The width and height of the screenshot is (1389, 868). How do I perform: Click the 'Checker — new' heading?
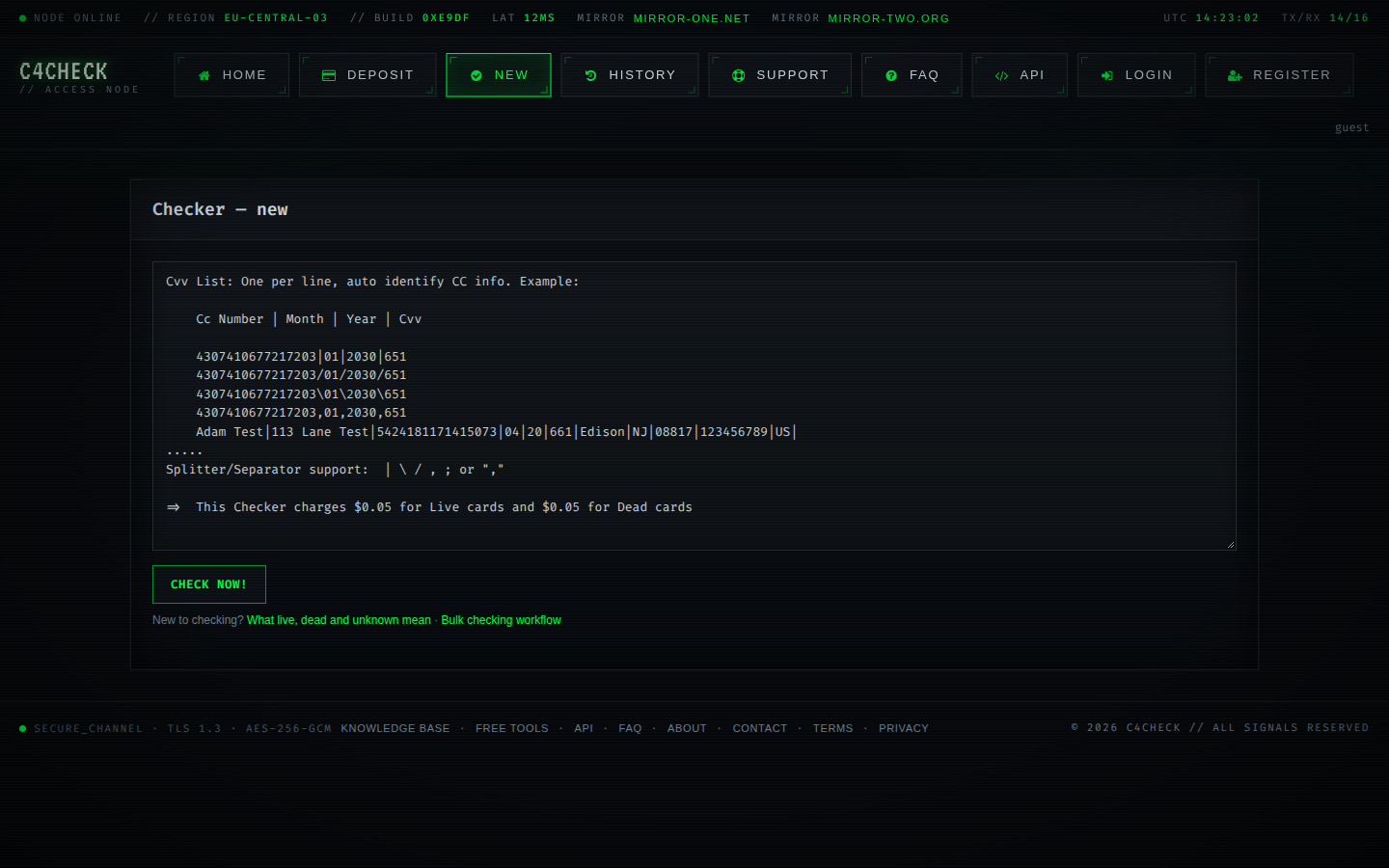(x=220, y=209)
